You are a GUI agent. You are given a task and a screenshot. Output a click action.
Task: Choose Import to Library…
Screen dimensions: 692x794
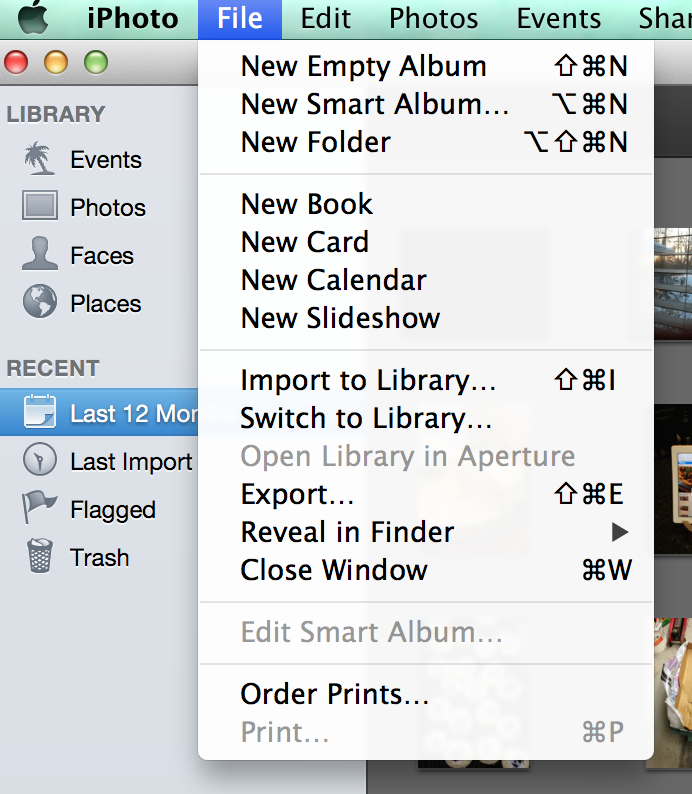[x=426, y=380]
